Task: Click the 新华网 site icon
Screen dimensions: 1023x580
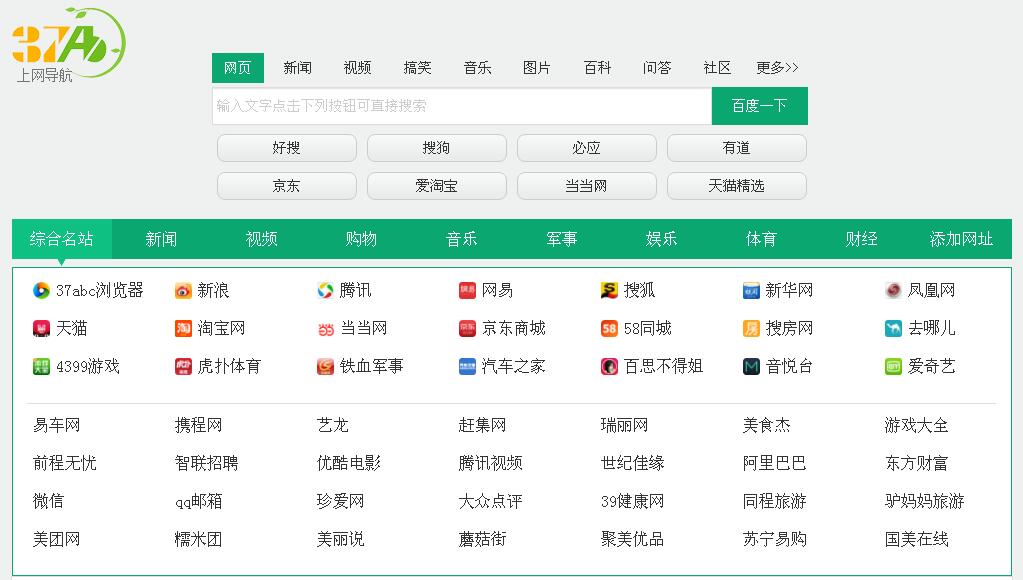Action: (x=751, y=290)
